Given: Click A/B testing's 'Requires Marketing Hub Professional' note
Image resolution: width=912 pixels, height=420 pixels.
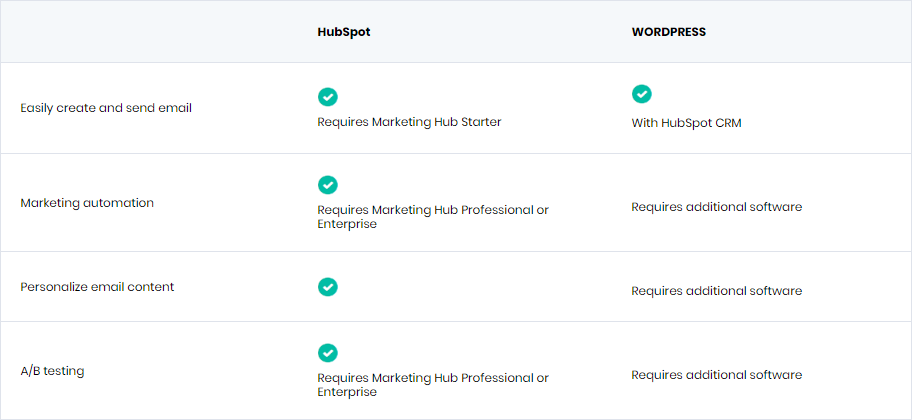Looking at the screenshot, I should (433, 385).
